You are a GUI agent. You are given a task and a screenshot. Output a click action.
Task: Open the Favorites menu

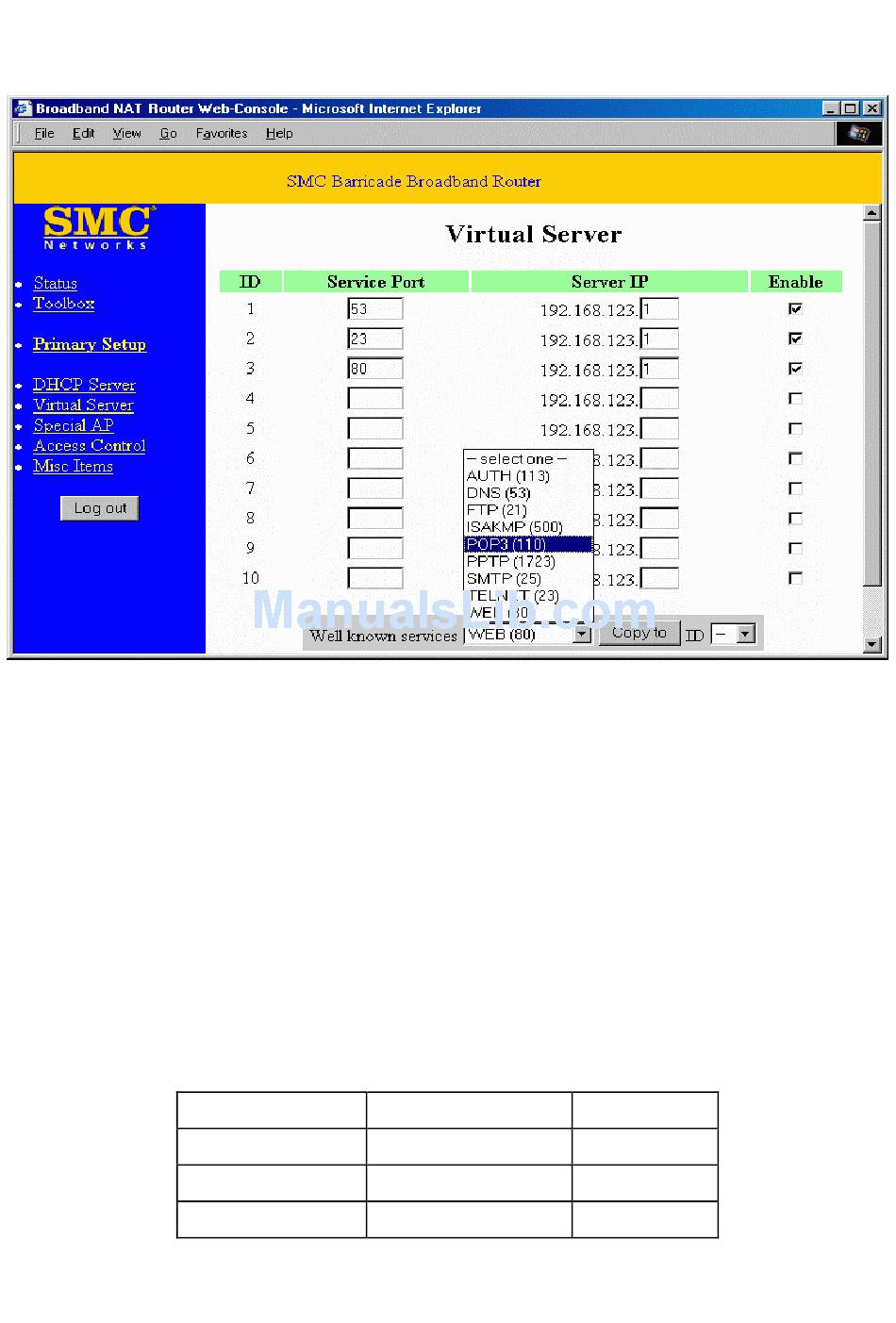[222, 133]
